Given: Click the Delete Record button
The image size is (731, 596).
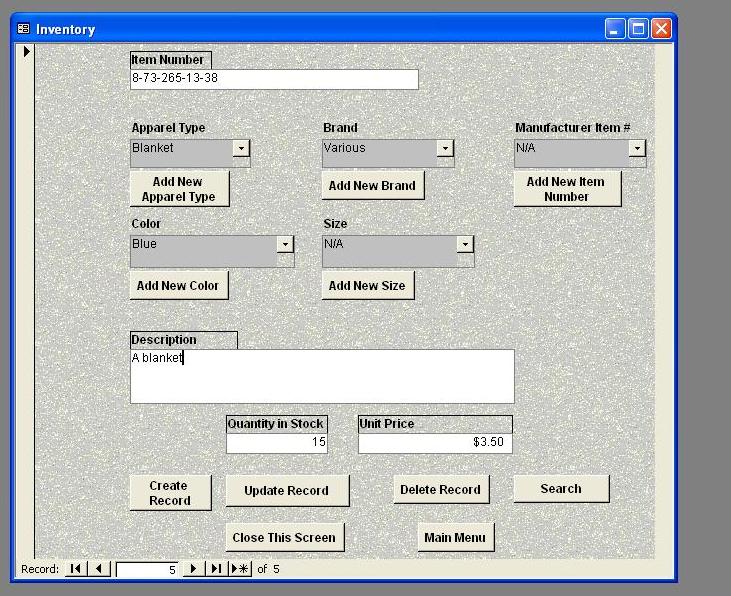Looking at the screenshot, I should (x=440, y=490).
